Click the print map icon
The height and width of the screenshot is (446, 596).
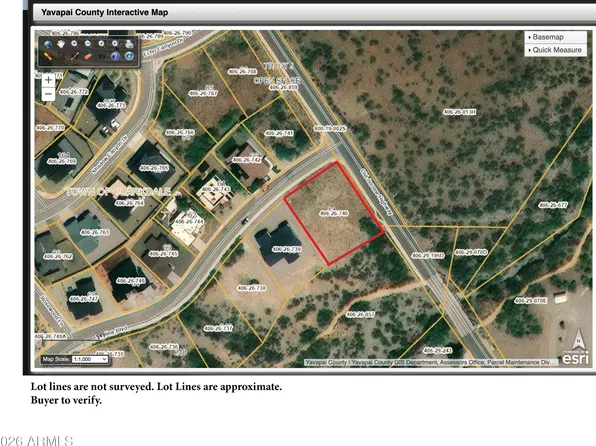pos(129,44)
